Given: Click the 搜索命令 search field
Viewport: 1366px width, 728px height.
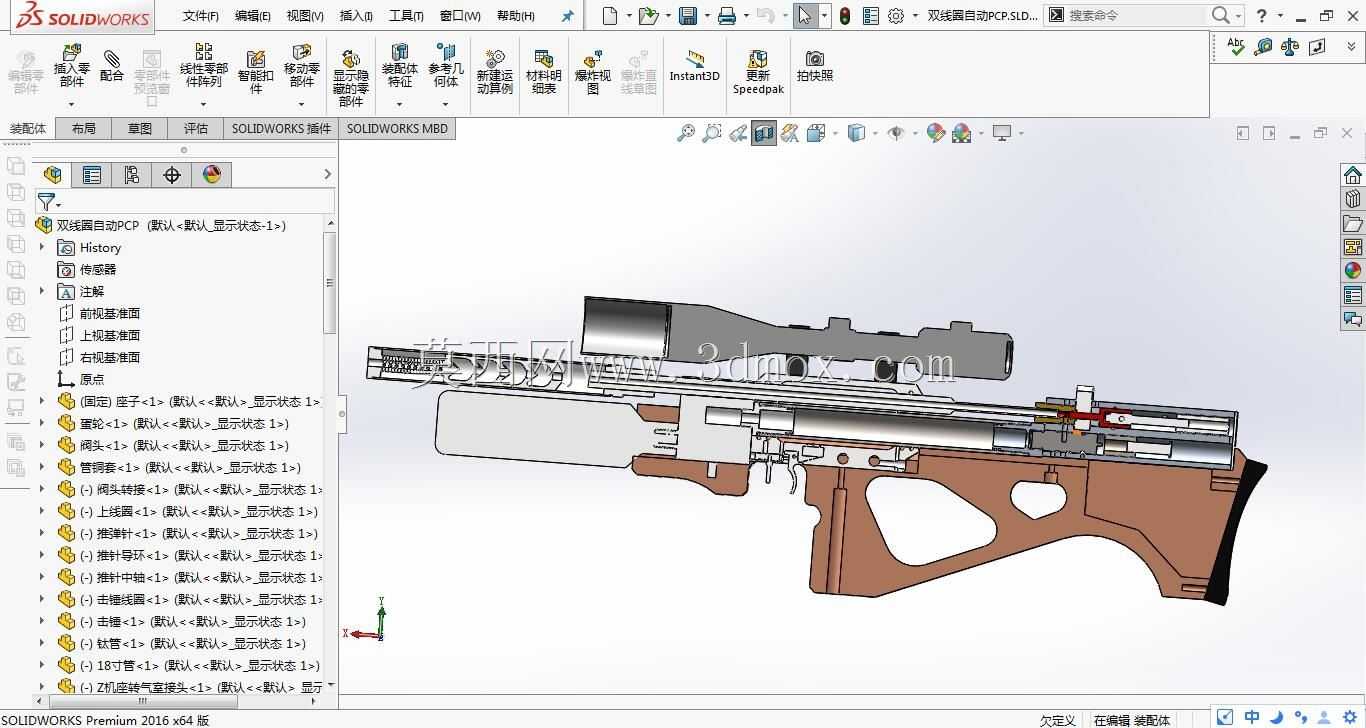Looking at the screenshot, I should 1135,16.
